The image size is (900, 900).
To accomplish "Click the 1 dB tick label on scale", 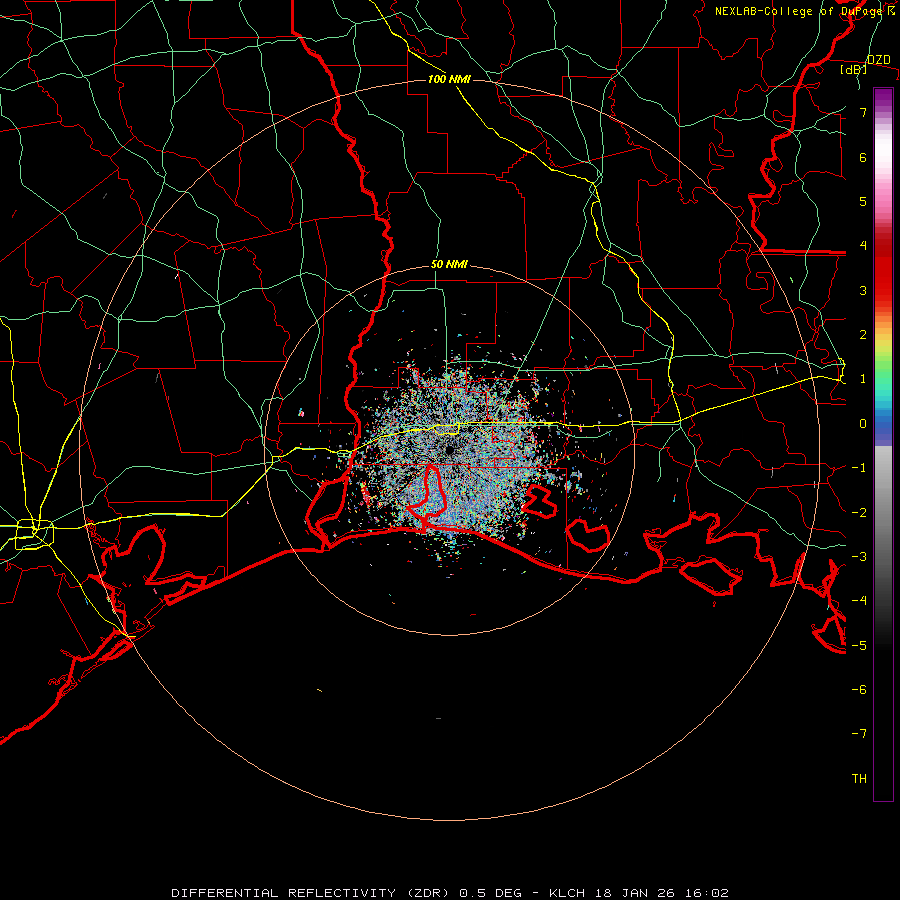I will point(863,379).
